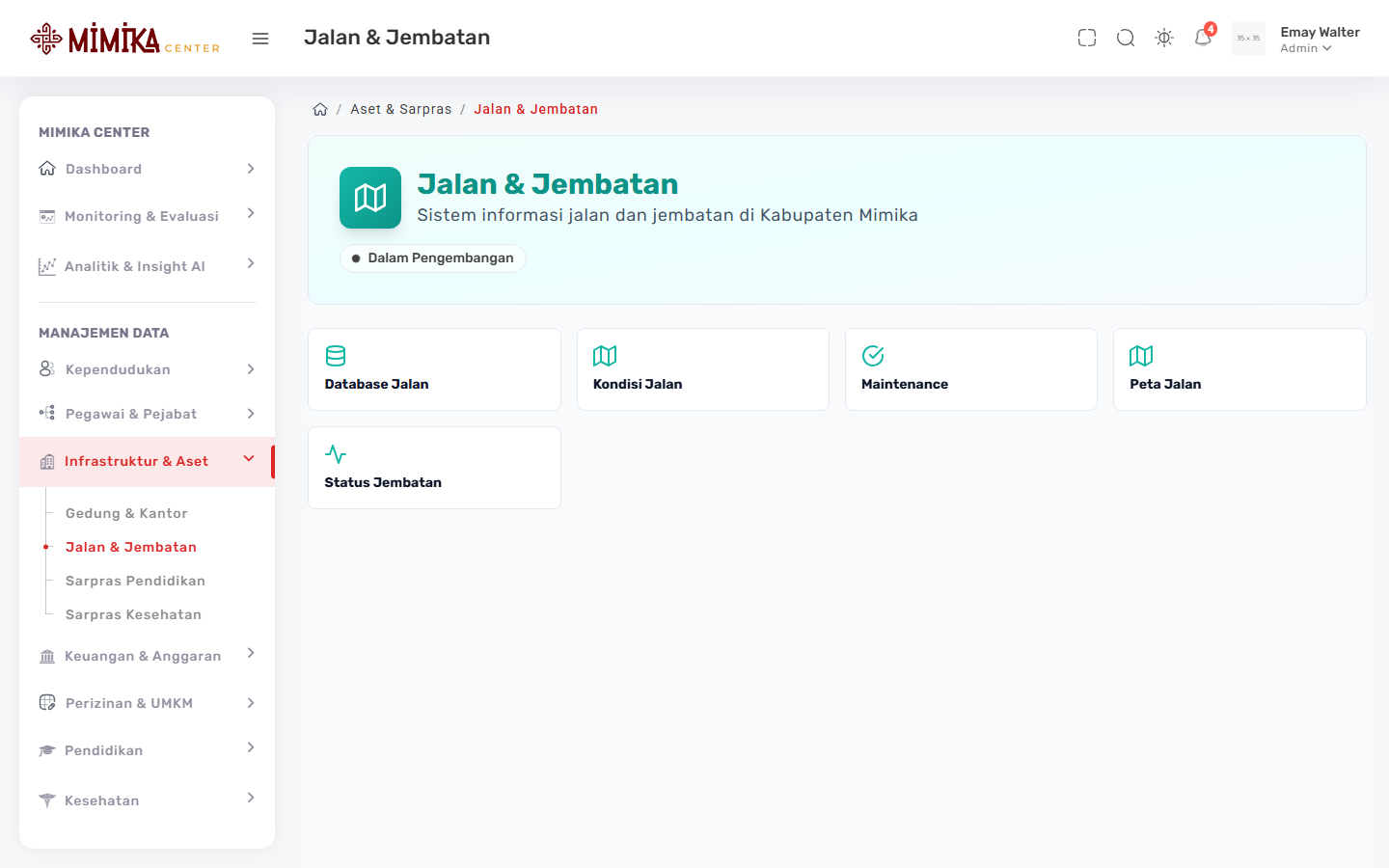1389x868 pixels.
Task: Expand the Kesehatan chevron
Action: pos(251,798)
